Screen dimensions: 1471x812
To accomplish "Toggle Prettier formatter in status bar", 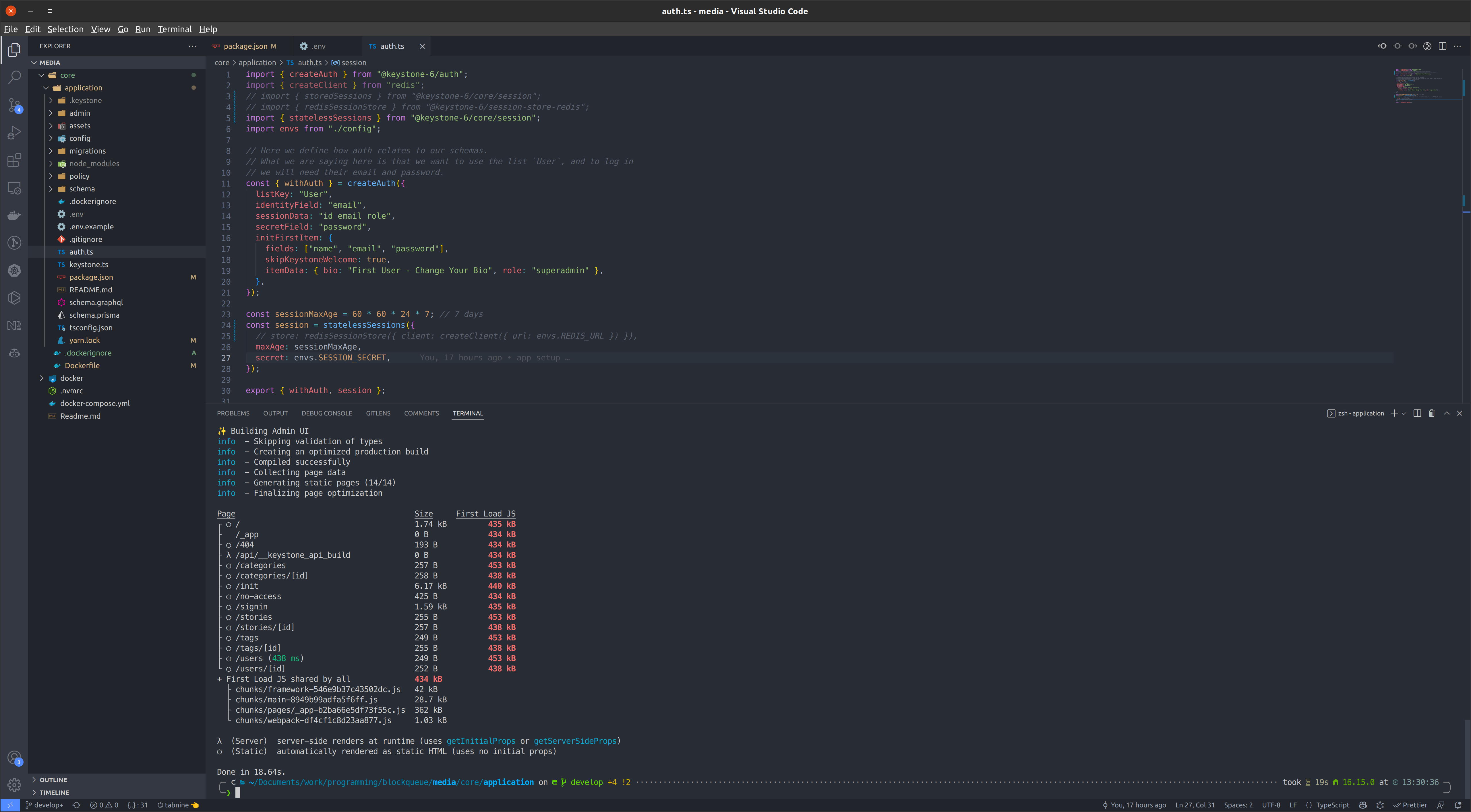I will (1410, 805).
